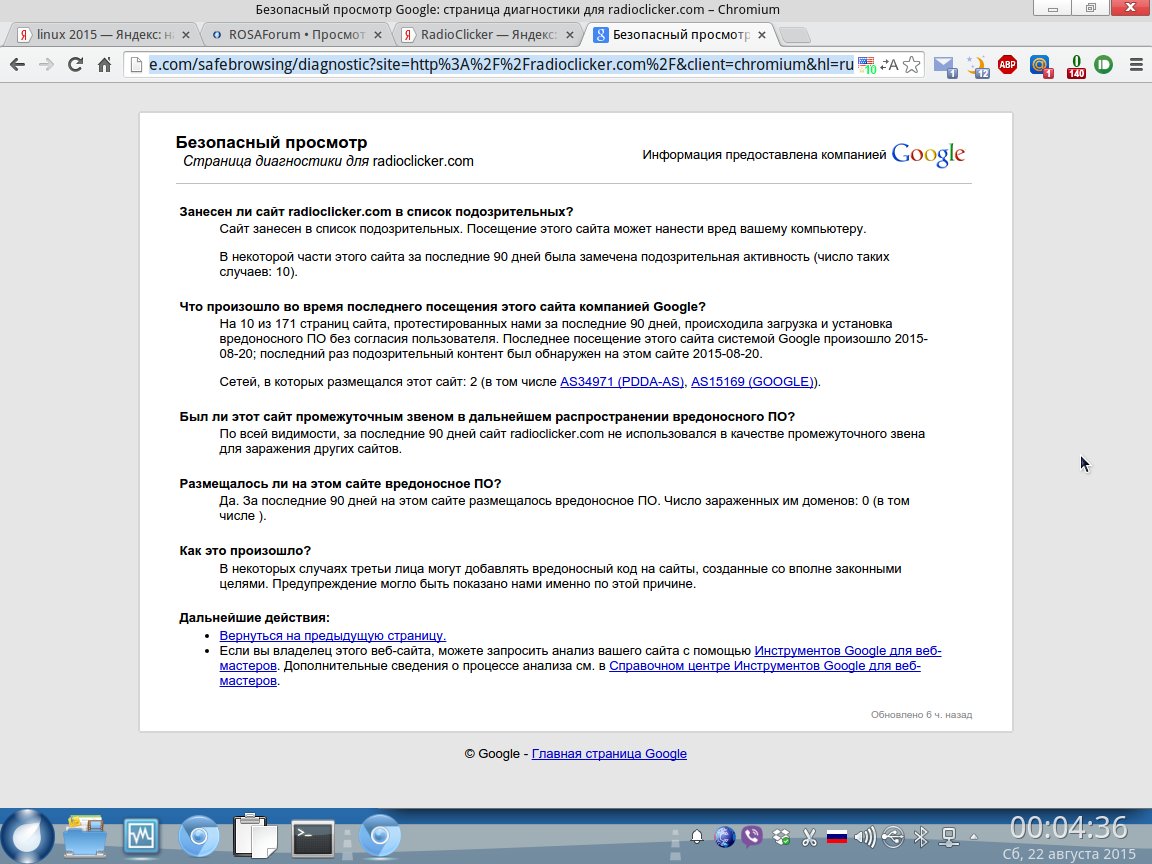The height and width of the screenshot is (864, 1152).
Task: Switch to the 'linux 2015 — Яндекс' tab
Action: pyautogui.click(x=103, y=35)
